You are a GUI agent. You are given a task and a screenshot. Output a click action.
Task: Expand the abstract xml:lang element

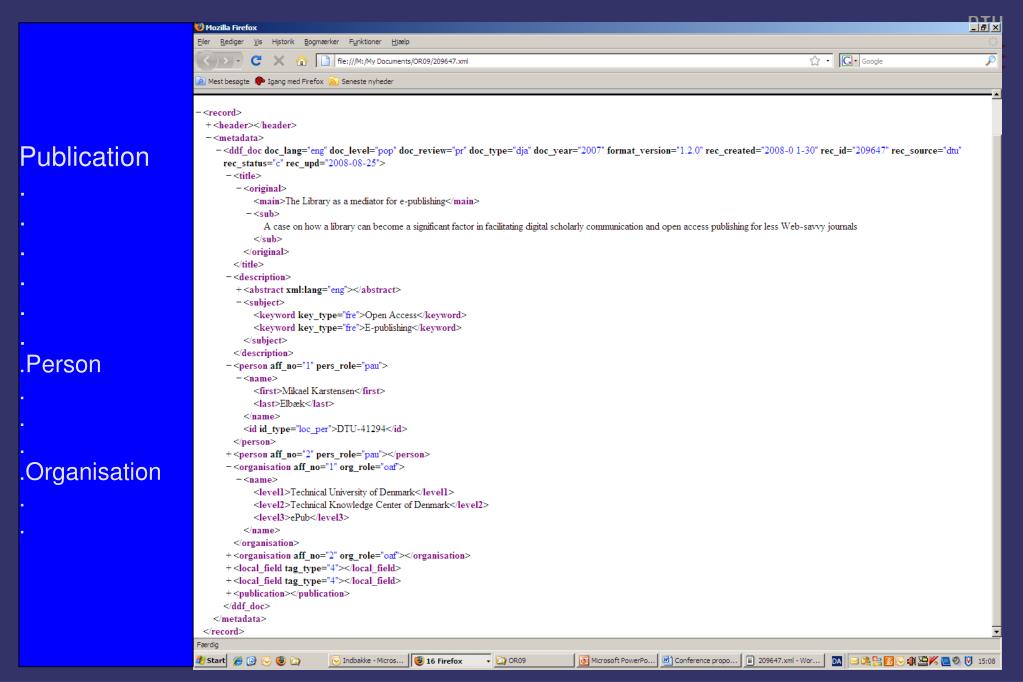pyautogui.click(x=239, y=290)
